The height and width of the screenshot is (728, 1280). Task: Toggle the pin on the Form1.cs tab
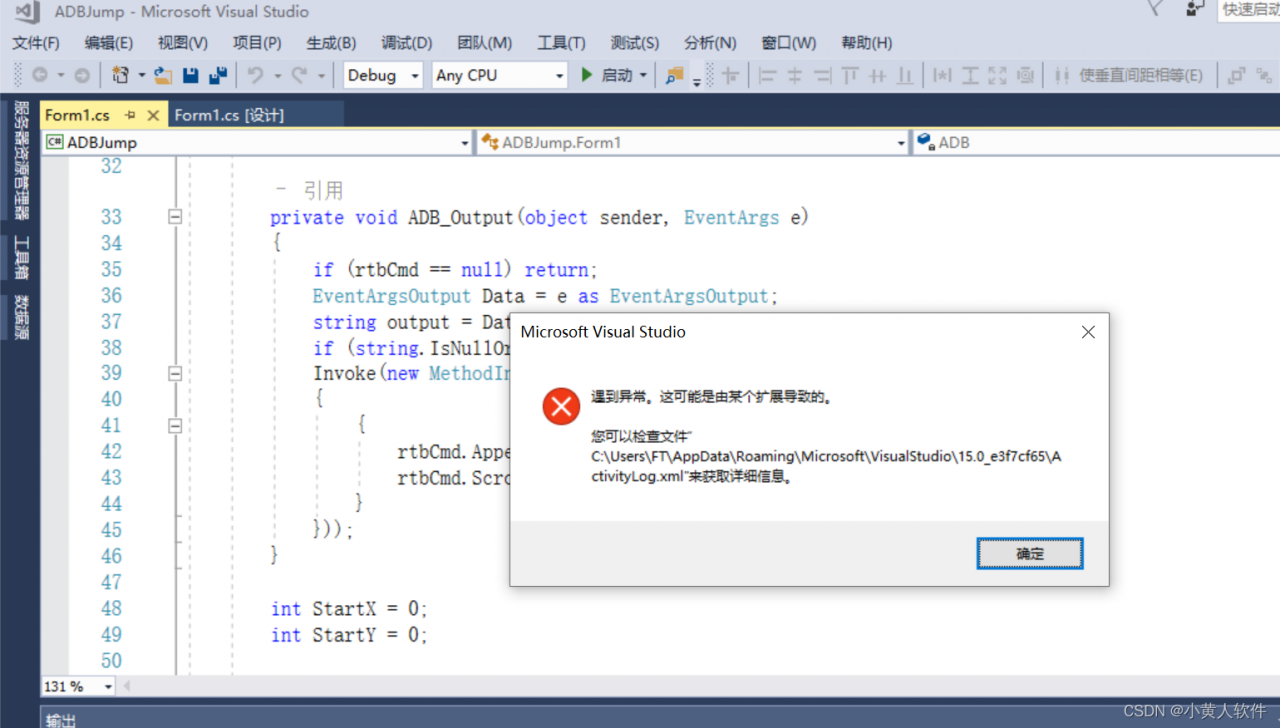130,115
